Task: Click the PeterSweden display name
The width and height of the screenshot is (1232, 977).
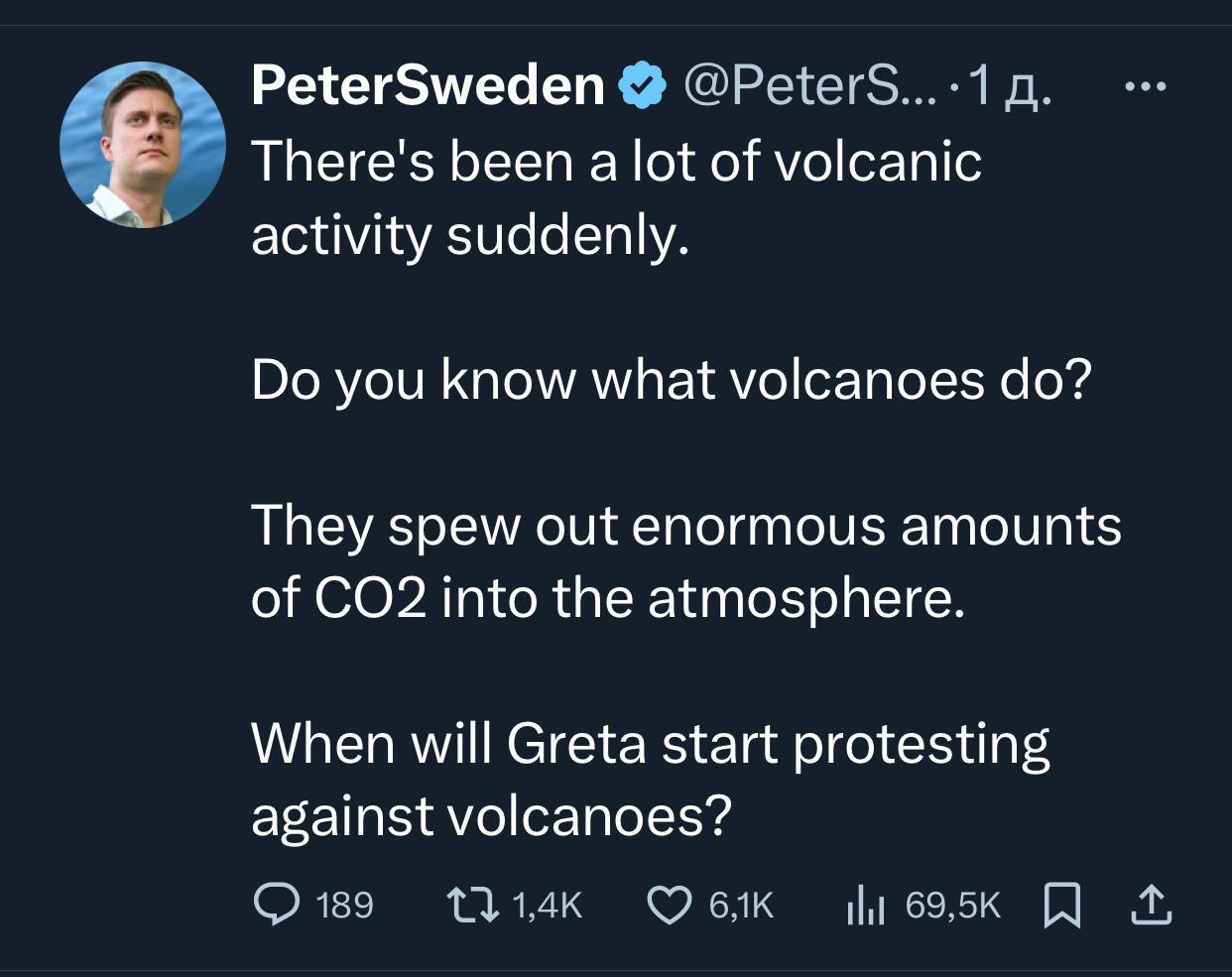Action: click(428, 87)
